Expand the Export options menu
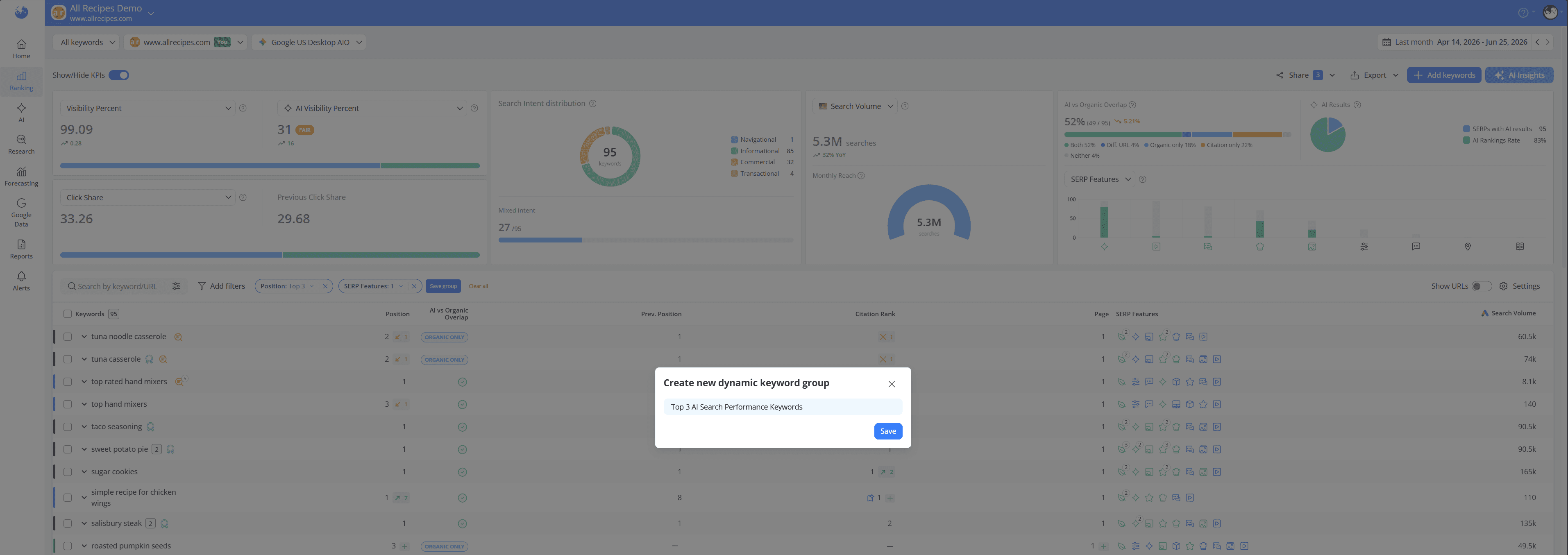The height and width of the screenshot is (555, 1568). (1374, 75)
